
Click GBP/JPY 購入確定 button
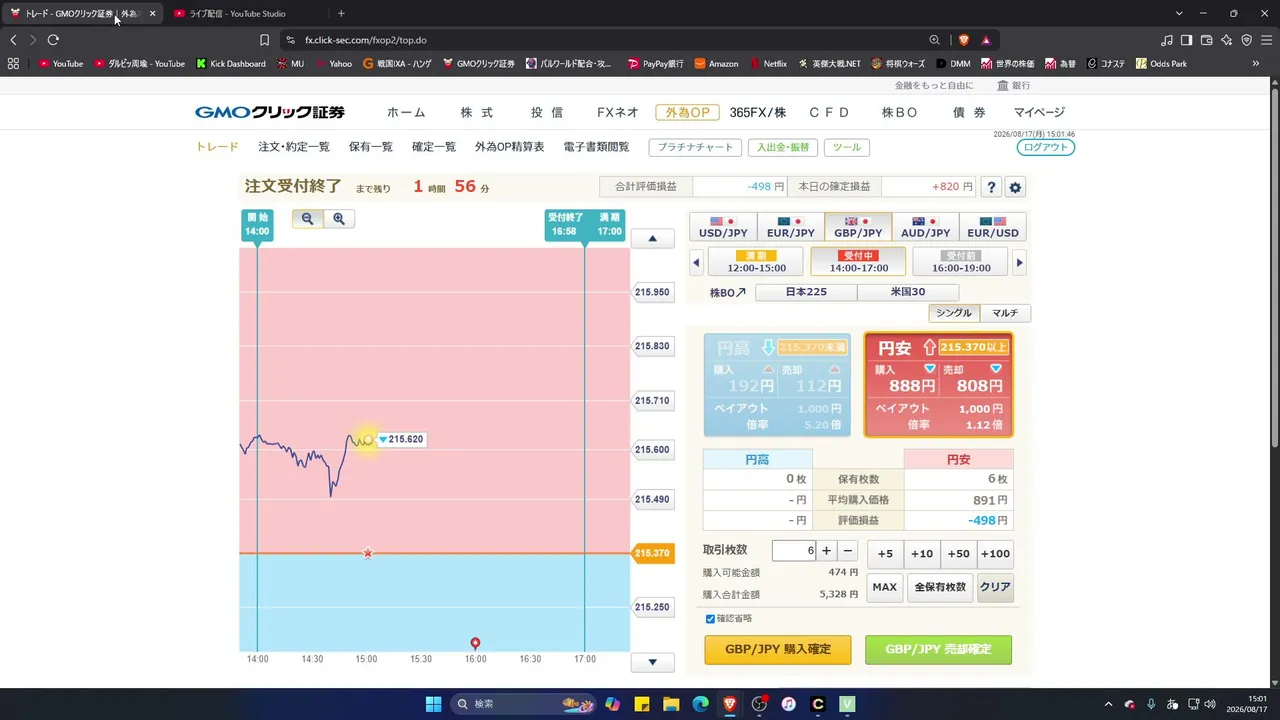777,649
